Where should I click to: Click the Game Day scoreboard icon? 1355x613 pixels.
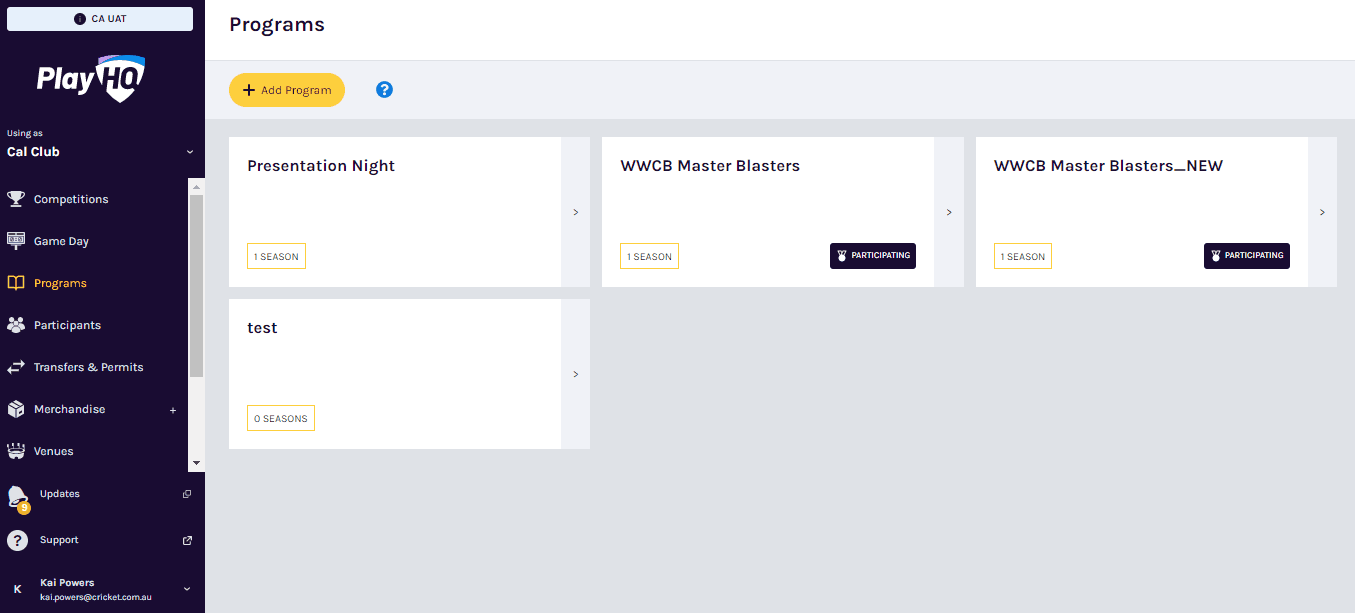16,241
